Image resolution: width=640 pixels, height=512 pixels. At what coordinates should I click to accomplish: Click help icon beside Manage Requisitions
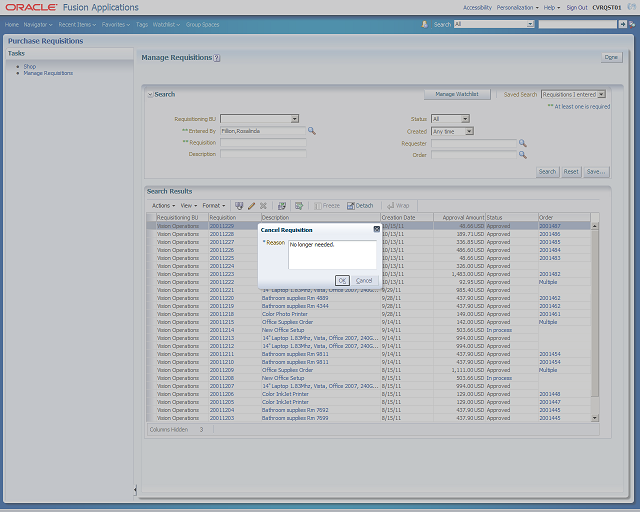pos(217,58)
